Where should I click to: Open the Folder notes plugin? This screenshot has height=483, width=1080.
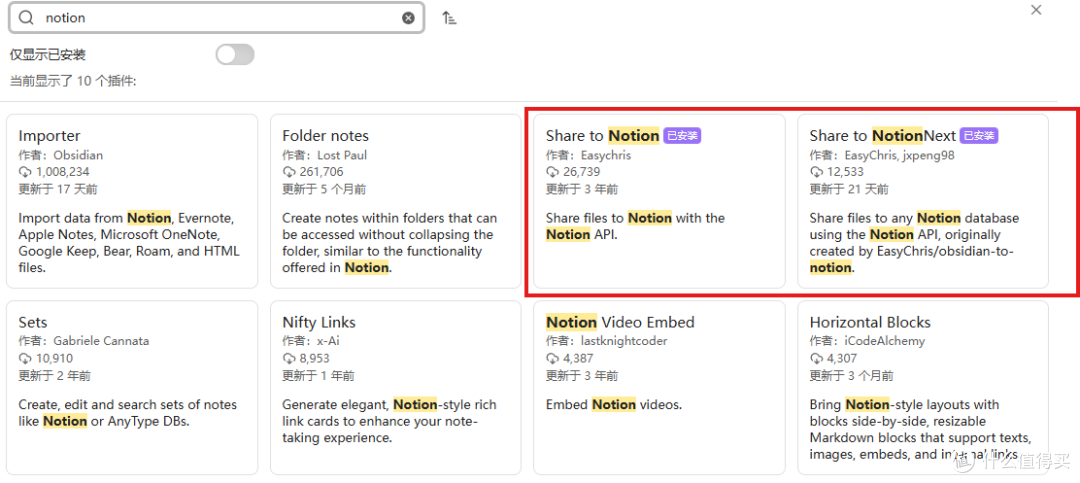(396, 201)
